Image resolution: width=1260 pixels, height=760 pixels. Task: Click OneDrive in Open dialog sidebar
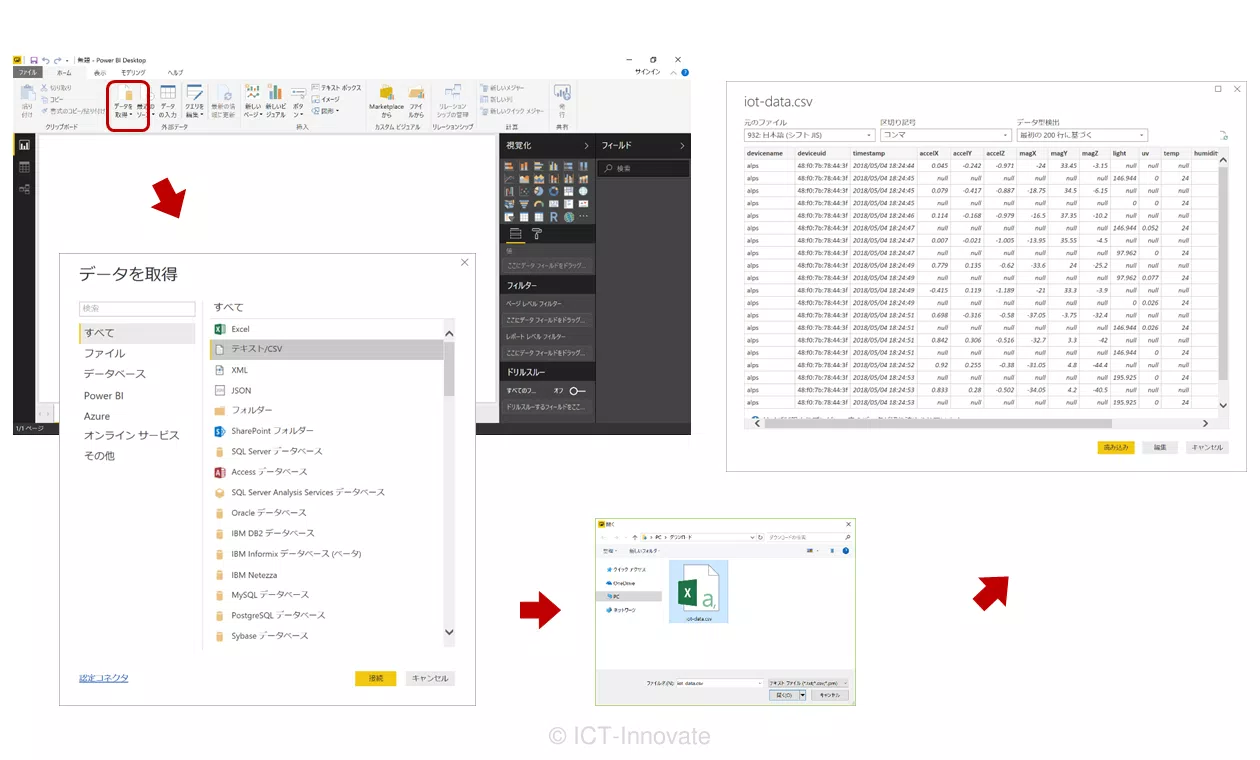[x=619, y=582]
